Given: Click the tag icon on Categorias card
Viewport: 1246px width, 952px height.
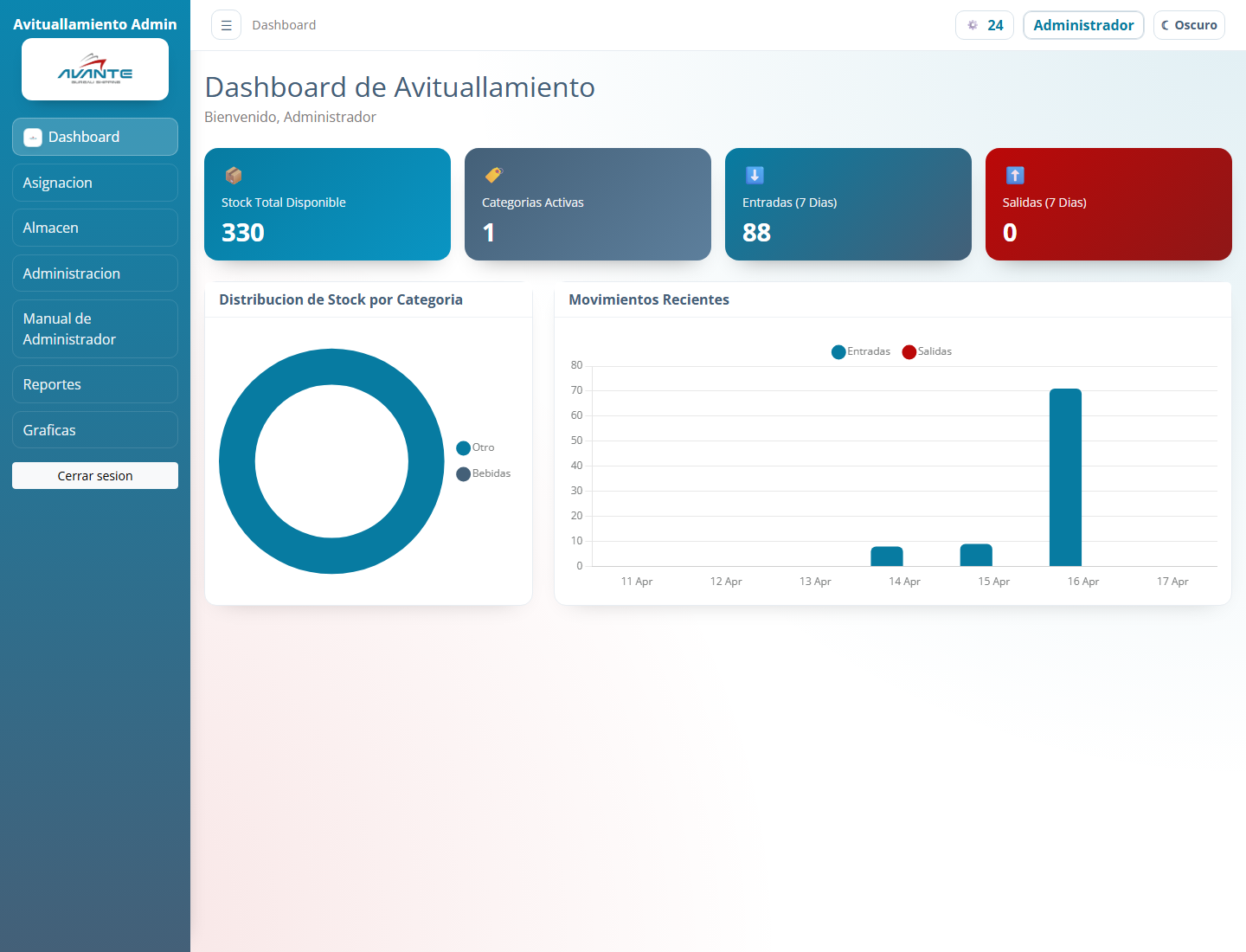Looking at the screenshot, I should (493, 176).
